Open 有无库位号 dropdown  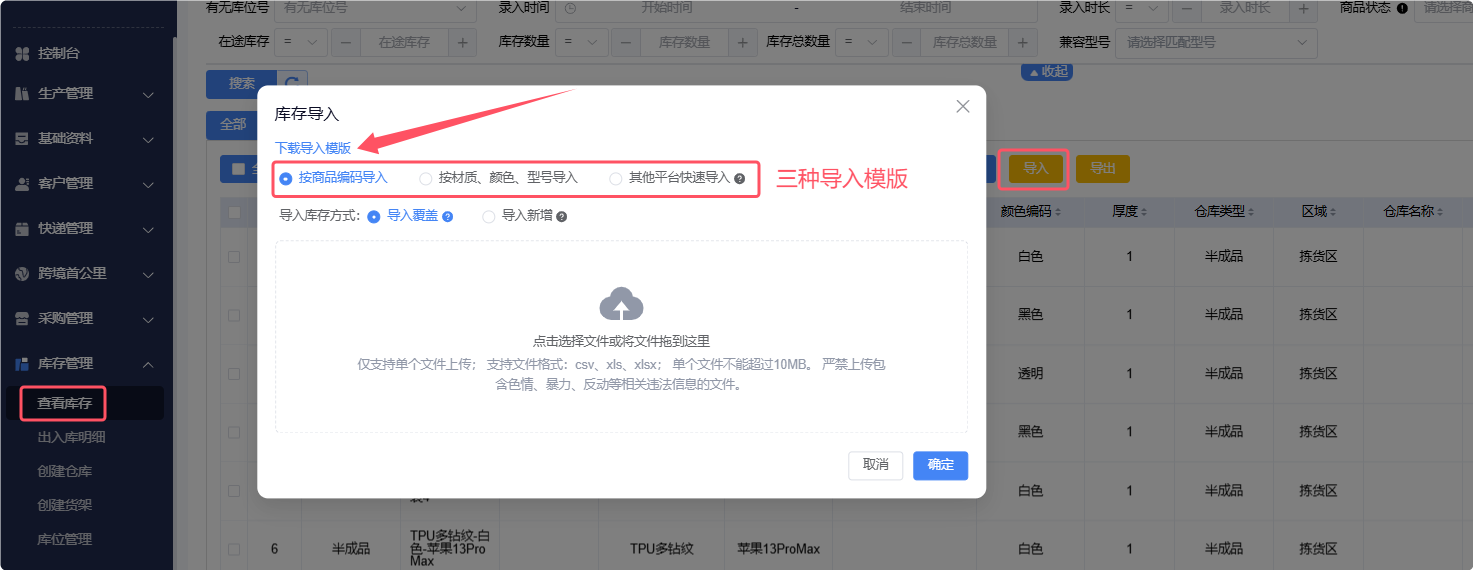pyautogui.click(x=375, y=8)
